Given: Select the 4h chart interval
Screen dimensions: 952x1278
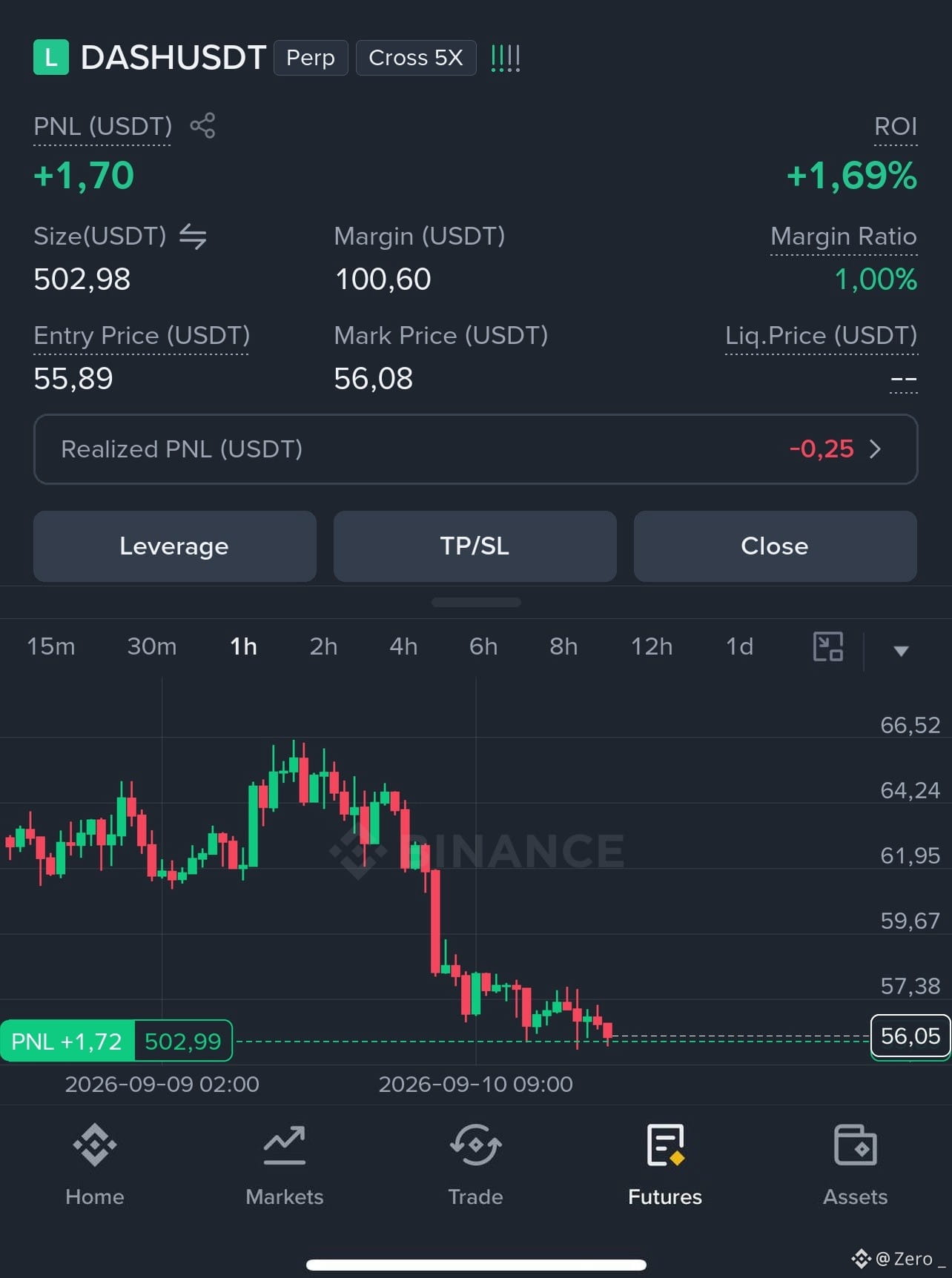Looking at the screenshot, I should pos(403,646).
